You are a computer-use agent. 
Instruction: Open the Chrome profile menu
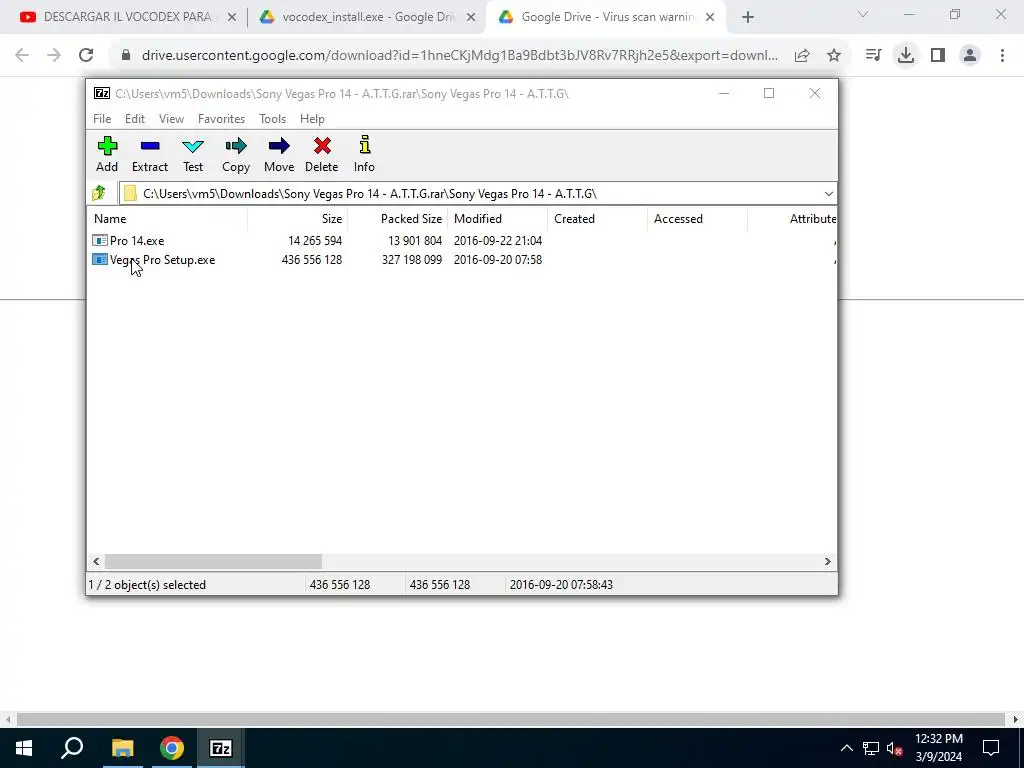click(970, 55)
